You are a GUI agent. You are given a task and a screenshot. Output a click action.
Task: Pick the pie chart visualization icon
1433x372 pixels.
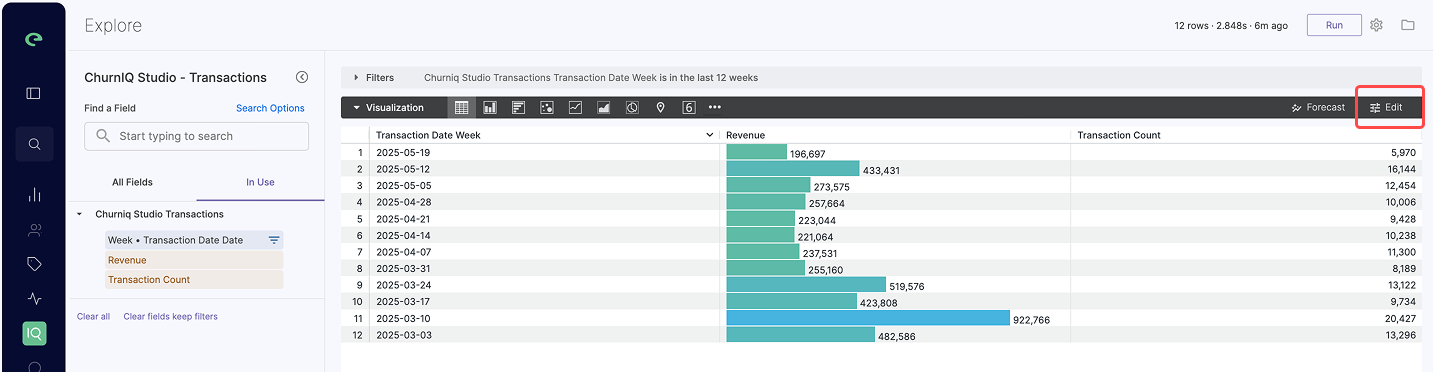(x=632, y=107)
